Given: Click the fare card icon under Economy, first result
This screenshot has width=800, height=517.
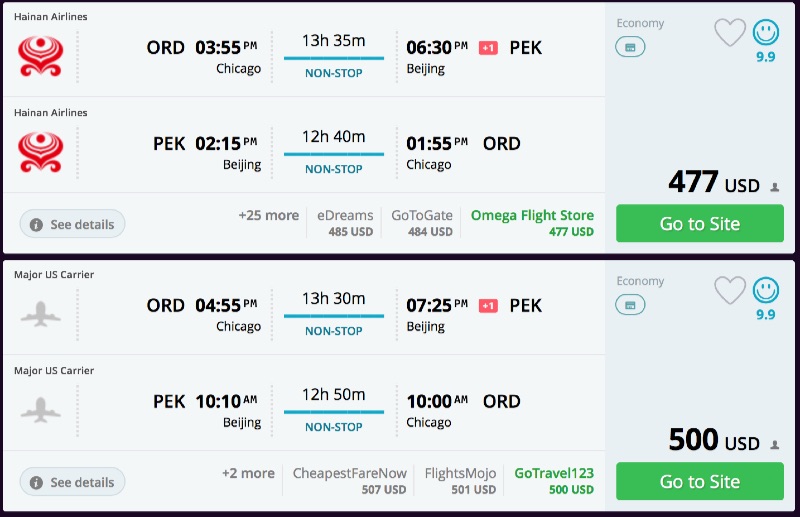Looking at the screenshot, I should pyautogui.click(x=630, y=47).
